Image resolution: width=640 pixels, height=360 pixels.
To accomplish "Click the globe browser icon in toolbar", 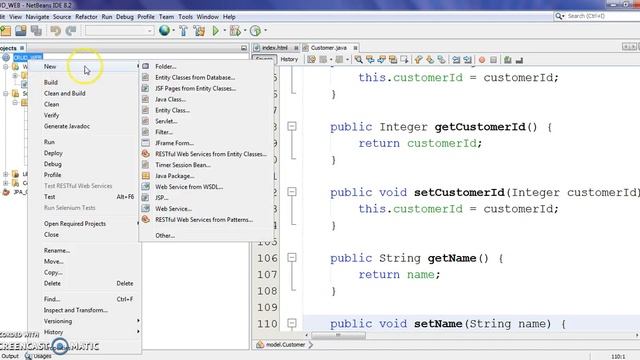I will (x=164, y=31).
